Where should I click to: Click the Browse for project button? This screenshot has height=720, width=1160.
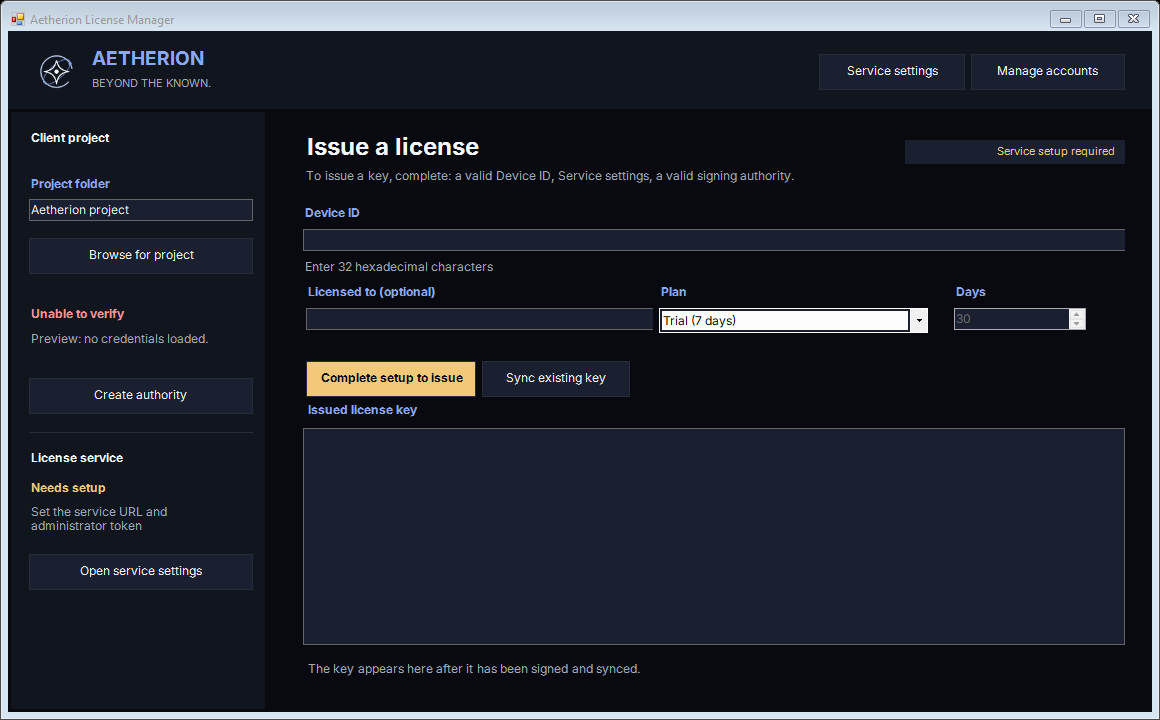(141, 255)
